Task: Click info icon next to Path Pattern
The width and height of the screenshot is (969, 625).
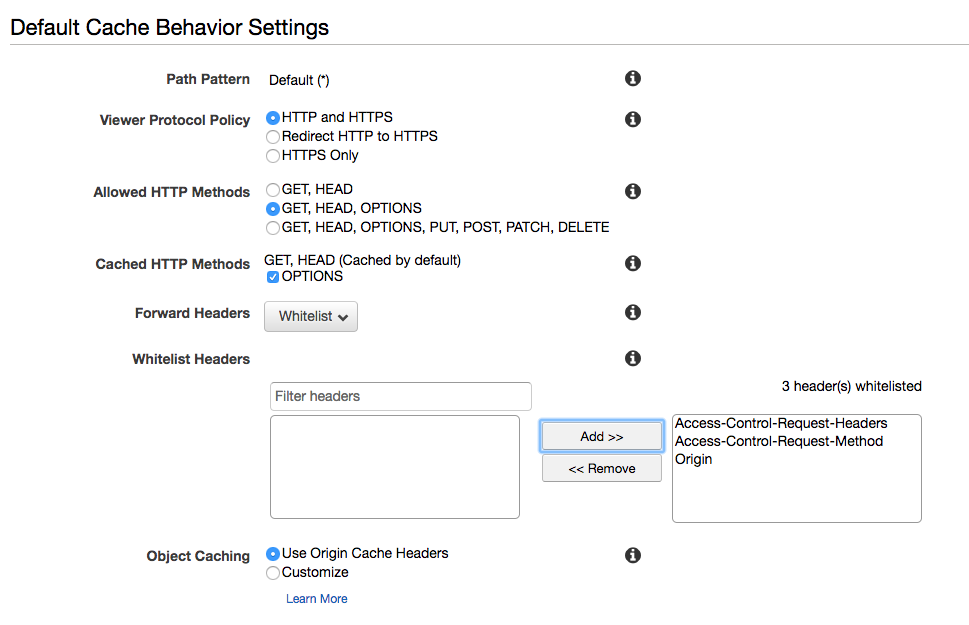Action: [x=632, y=79]
